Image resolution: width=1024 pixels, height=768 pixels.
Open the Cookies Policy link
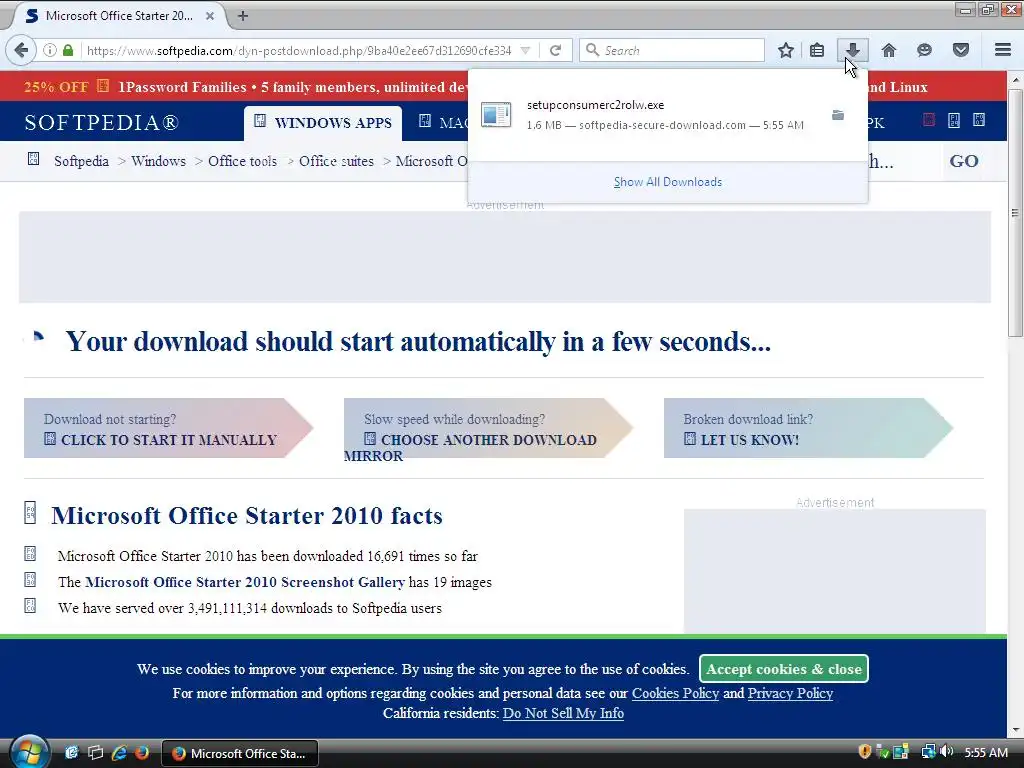click(x=675, y=693)
